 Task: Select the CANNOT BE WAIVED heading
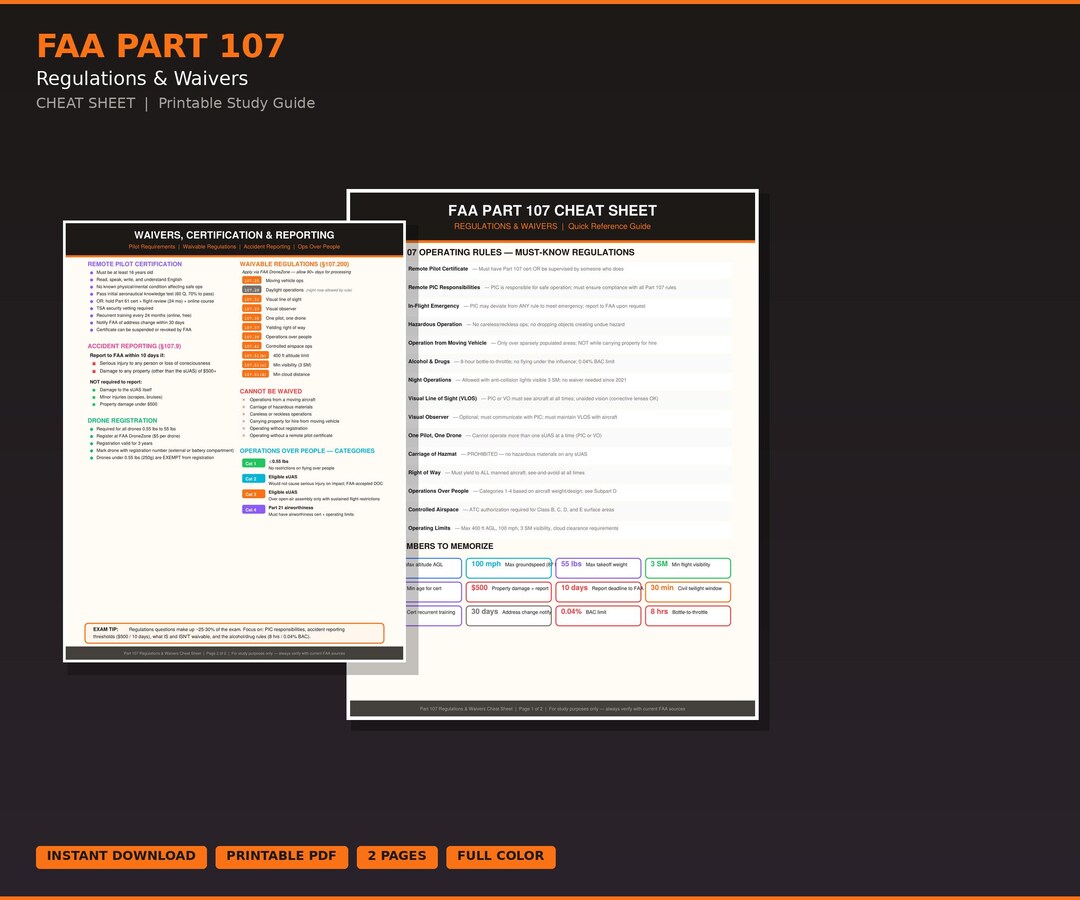(x=271, y=391)
